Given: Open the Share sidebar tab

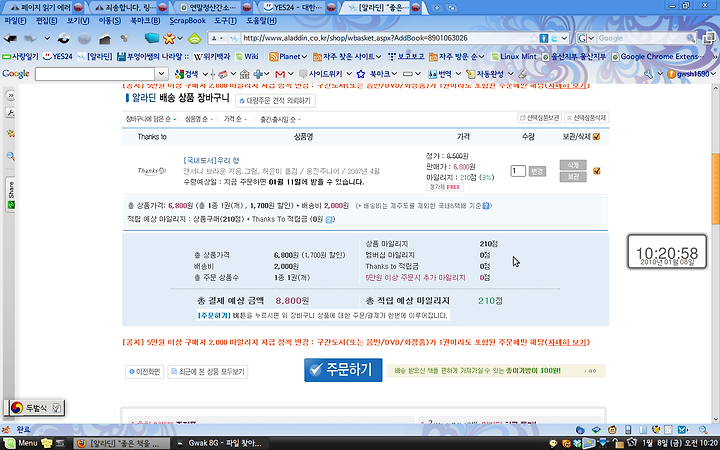Looking at the screenshot, I should click(x=11, y=195).
